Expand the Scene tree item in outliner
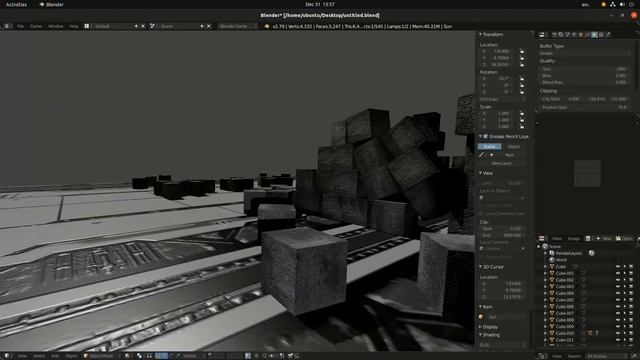The width and height of the screenshot is (640, 360). click(x=539, y=247)
